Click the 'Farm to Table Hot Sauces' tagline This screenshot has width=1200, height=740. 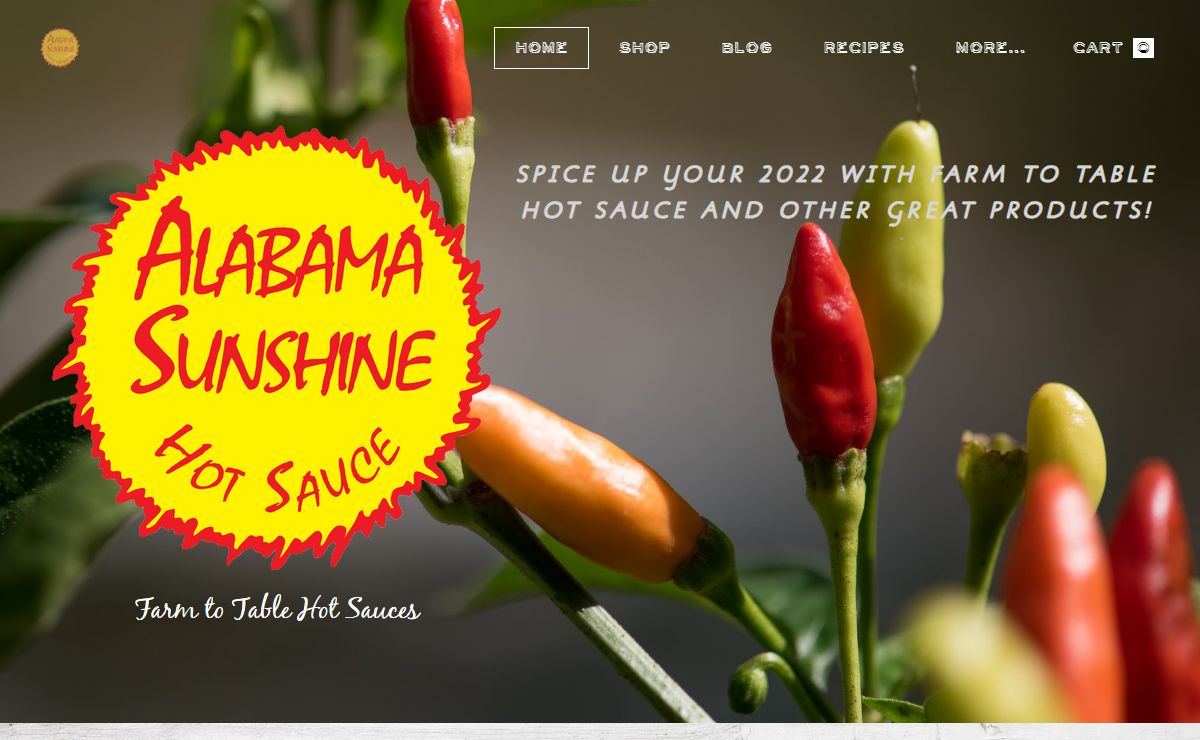point(277,609)
